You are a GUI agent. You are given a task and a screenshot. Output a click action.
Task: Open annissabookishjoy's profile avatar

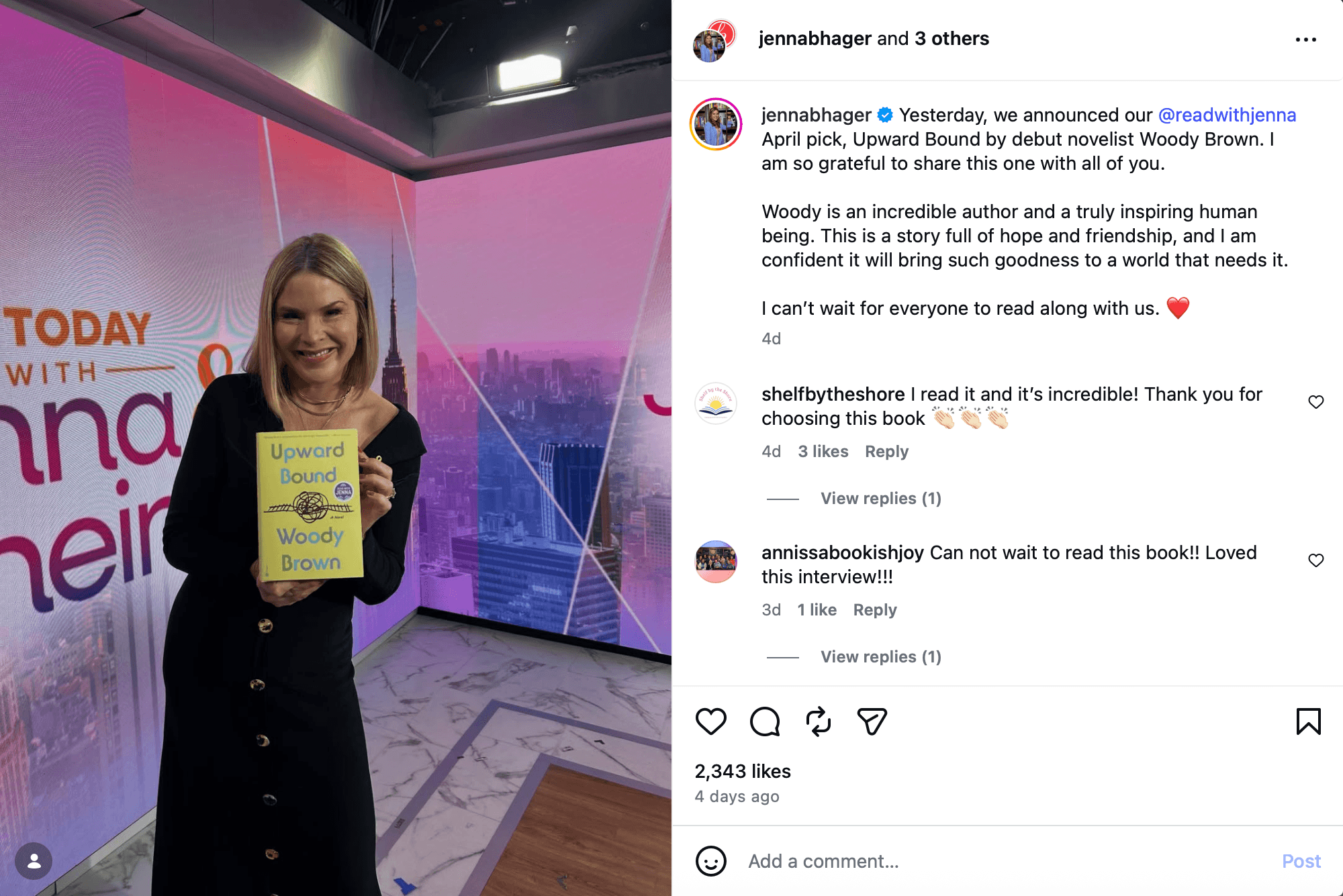coord(716,562)
